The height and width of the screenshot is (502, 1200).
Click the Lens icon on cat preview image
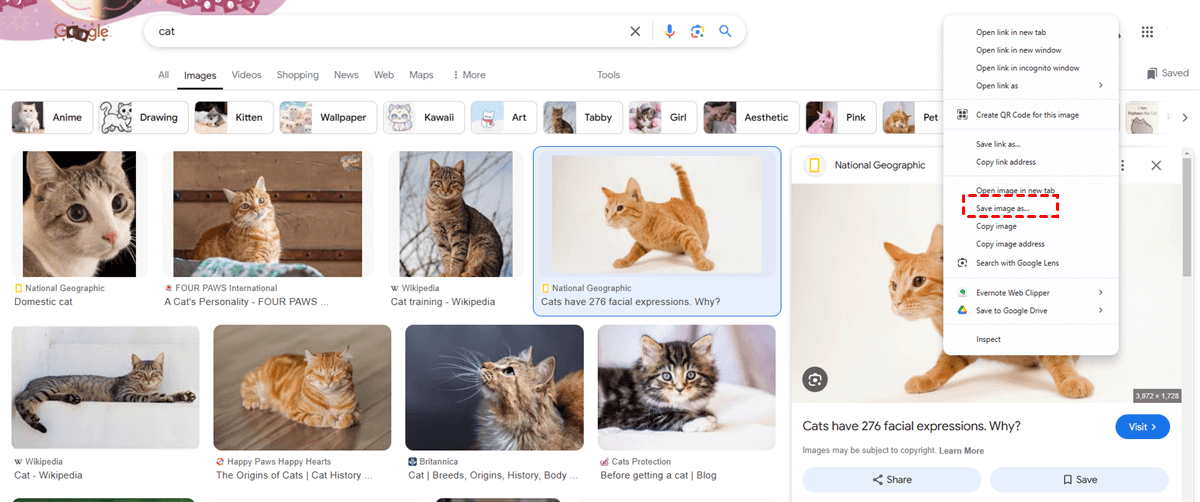tap(815, 380)
